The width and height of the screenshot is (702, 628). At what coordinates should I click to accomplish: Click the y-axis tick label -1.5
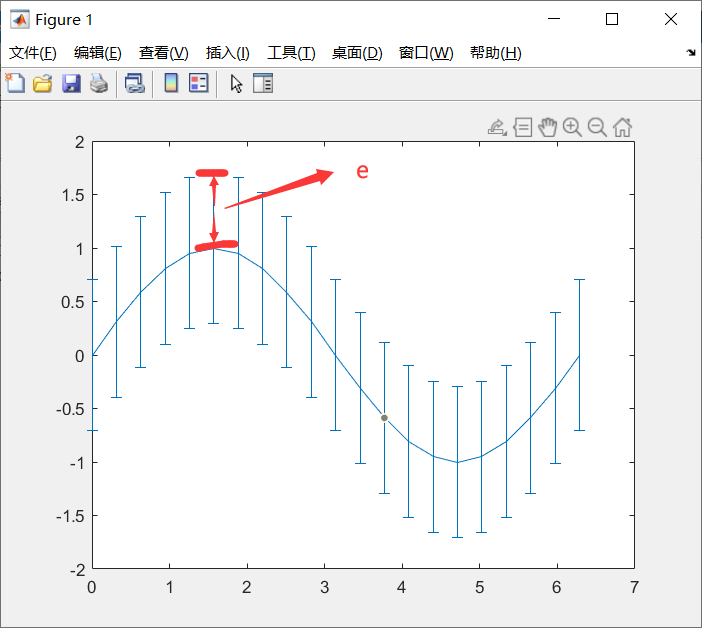70,517
